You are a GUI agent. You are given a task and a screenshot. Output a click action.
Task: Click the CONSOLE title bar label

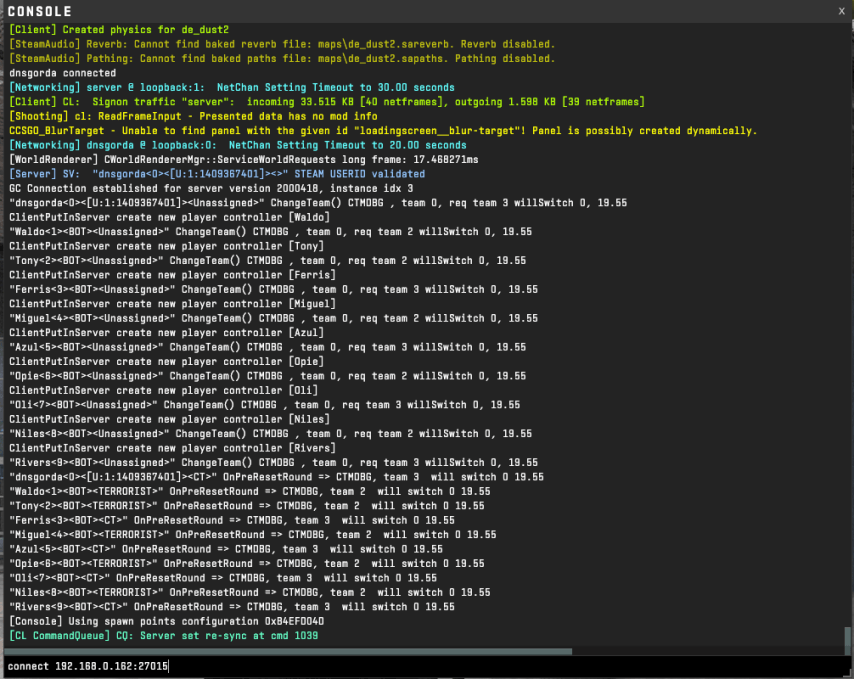pos(40,11)
